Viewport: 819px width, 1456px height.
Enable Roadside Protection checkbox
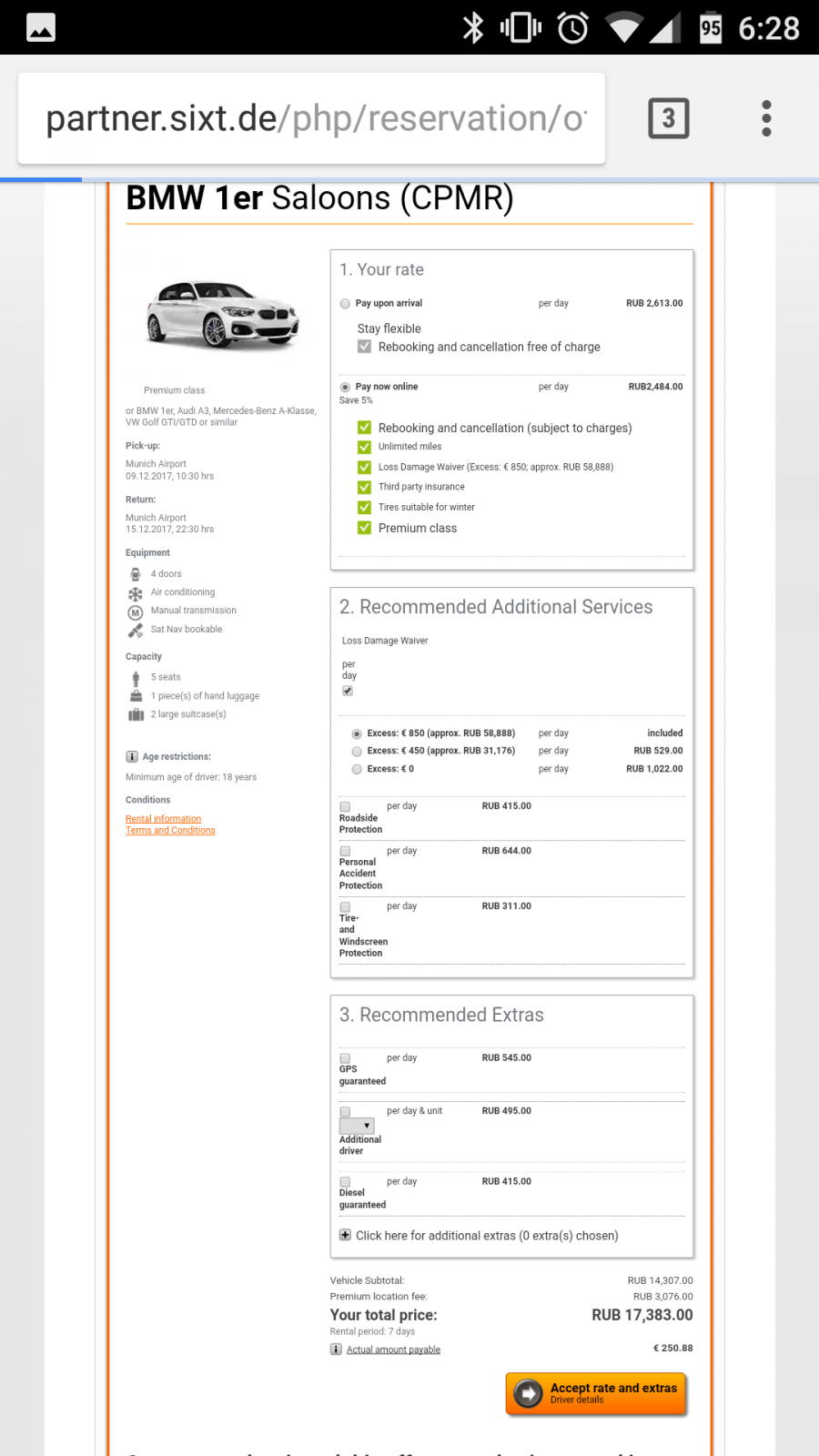(345, 806)
